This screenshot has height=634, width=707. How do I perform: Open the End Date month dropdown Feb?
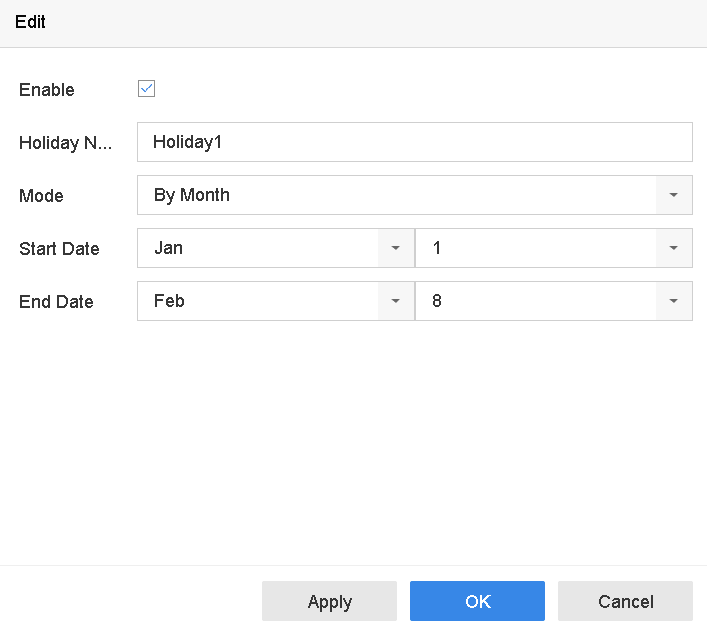[x=275, y=301]
